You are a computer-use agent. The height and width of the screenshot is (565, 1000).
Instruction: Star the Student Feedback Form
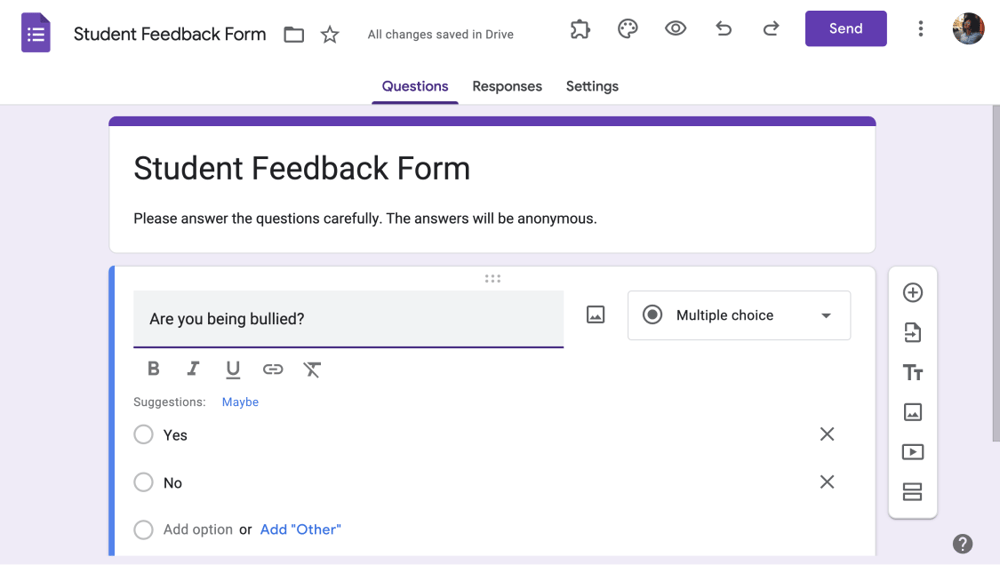[x=330, y=34]
